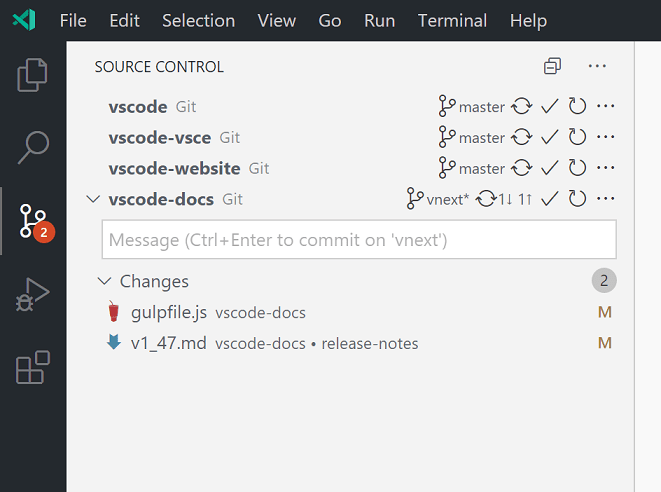Open Source Control panel more actions menu
This screenshot has width=661, height=492.
tap(598, 67)
